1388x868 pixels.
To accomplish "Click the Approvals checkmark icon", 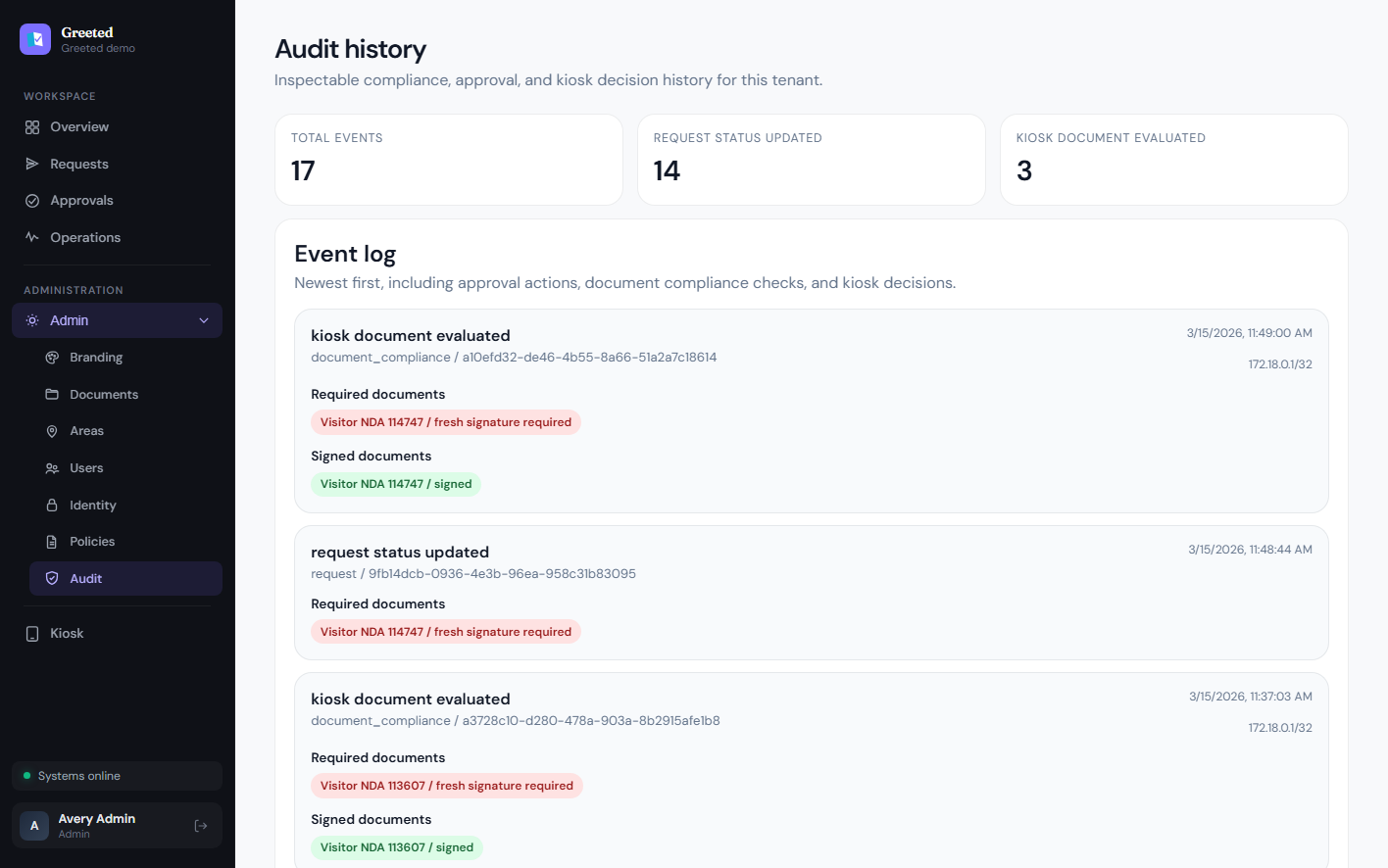I will tap(32, 200).
